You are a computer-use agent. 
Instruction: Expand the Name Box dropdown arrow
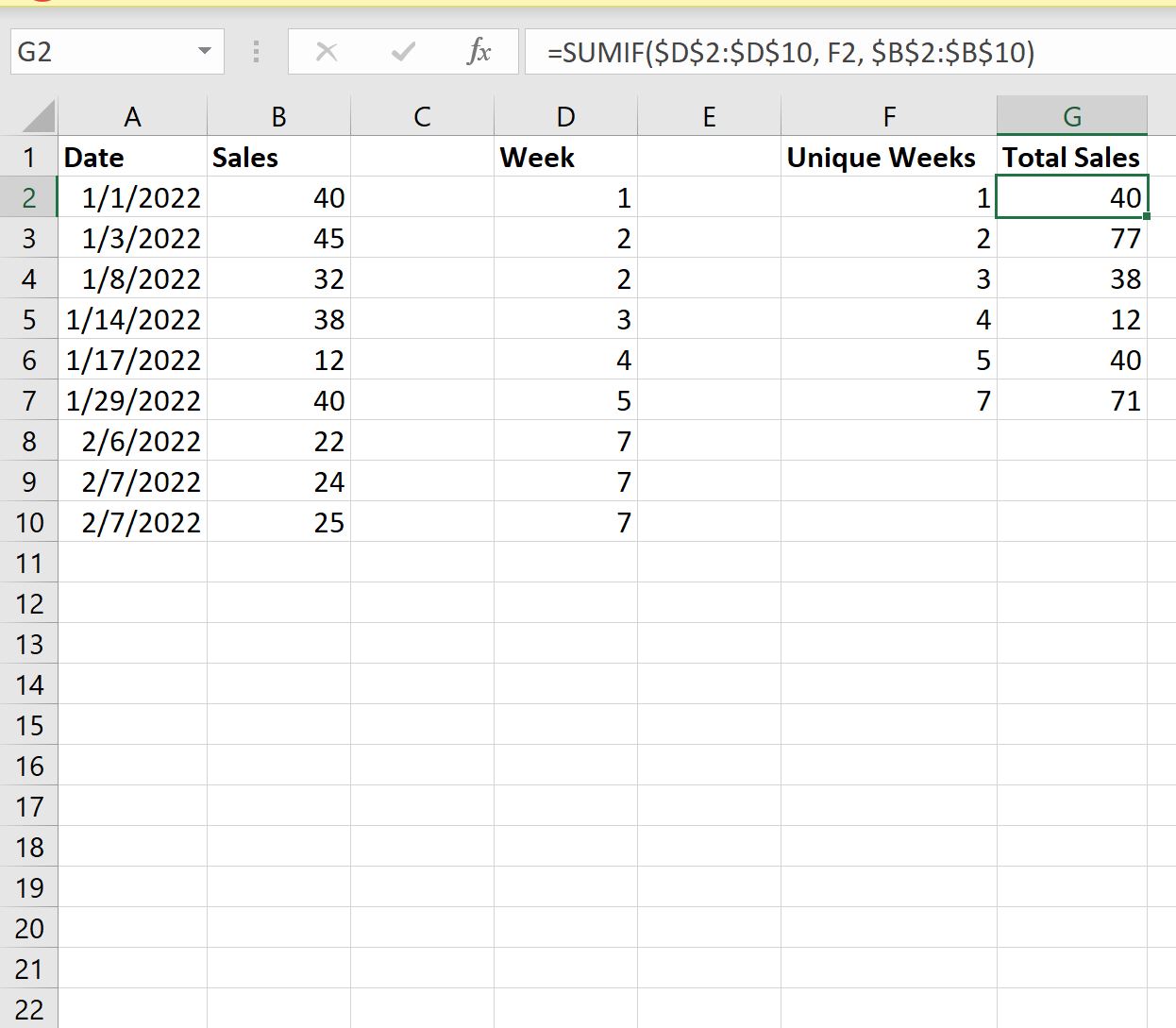(x=205, y=51)
